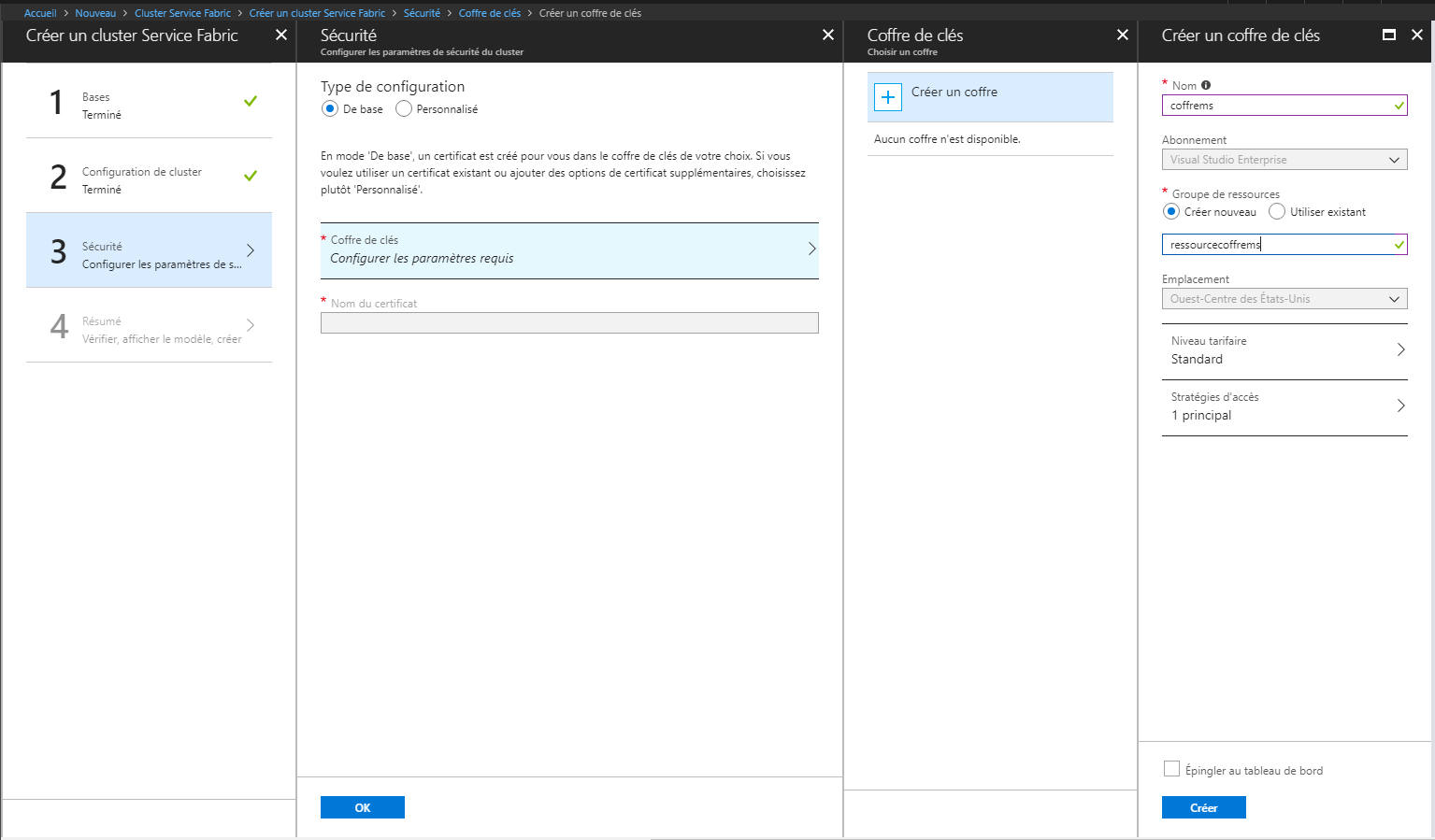Viewport: 1435px width, 840px height.
Task: Click the validation checkmark in resource group field
Action: 1399,245
